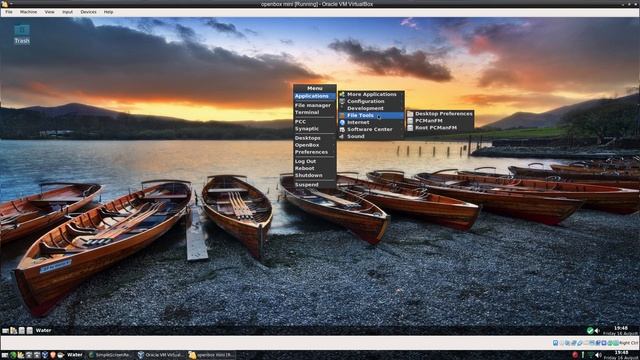Launch Terminal from the Menu
This screenshot has width=640, height=360.
pos(315,112)
